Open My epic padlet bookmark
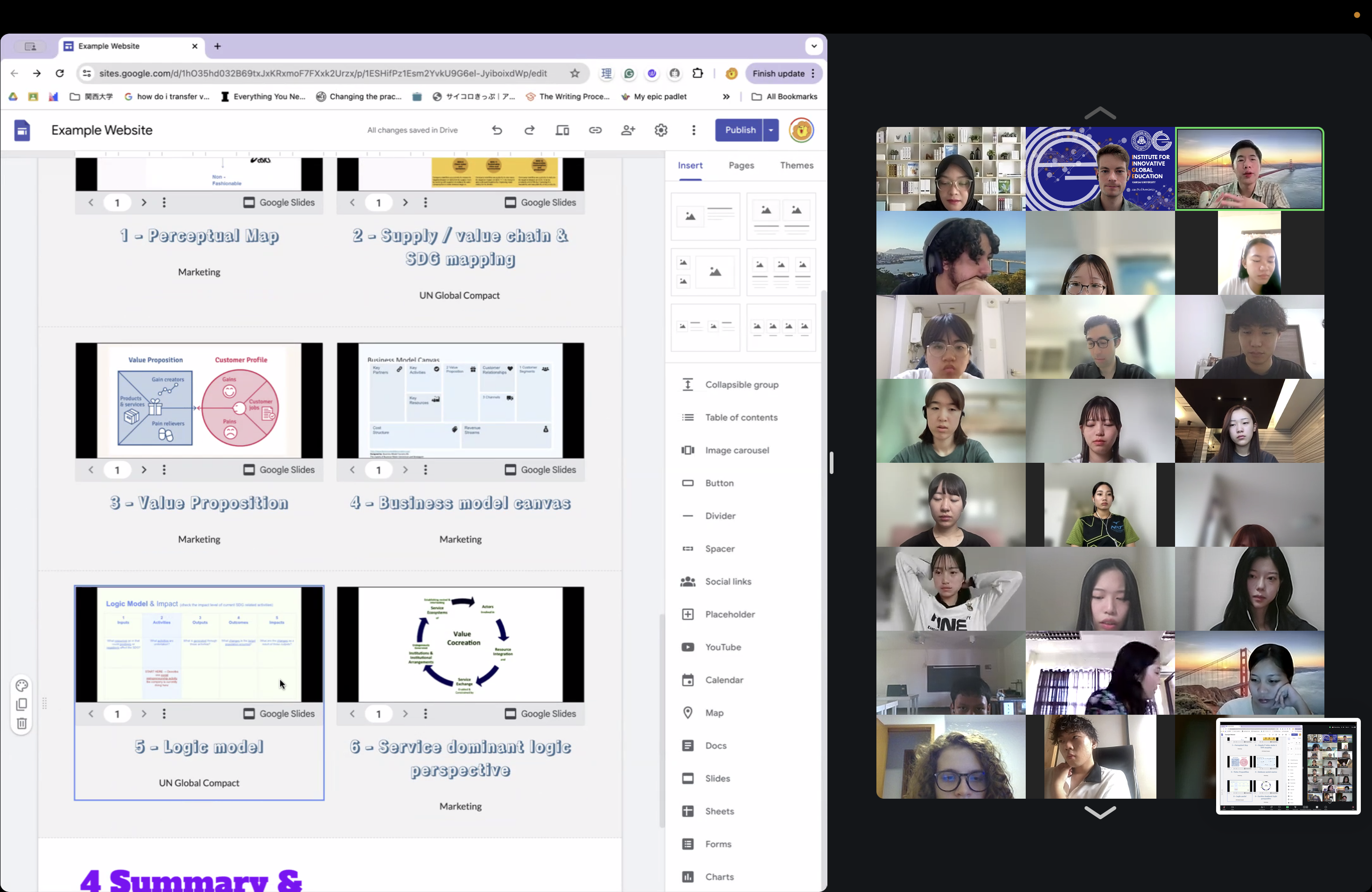The height and width of the screenshot is (892, 1372). (654, 97)
